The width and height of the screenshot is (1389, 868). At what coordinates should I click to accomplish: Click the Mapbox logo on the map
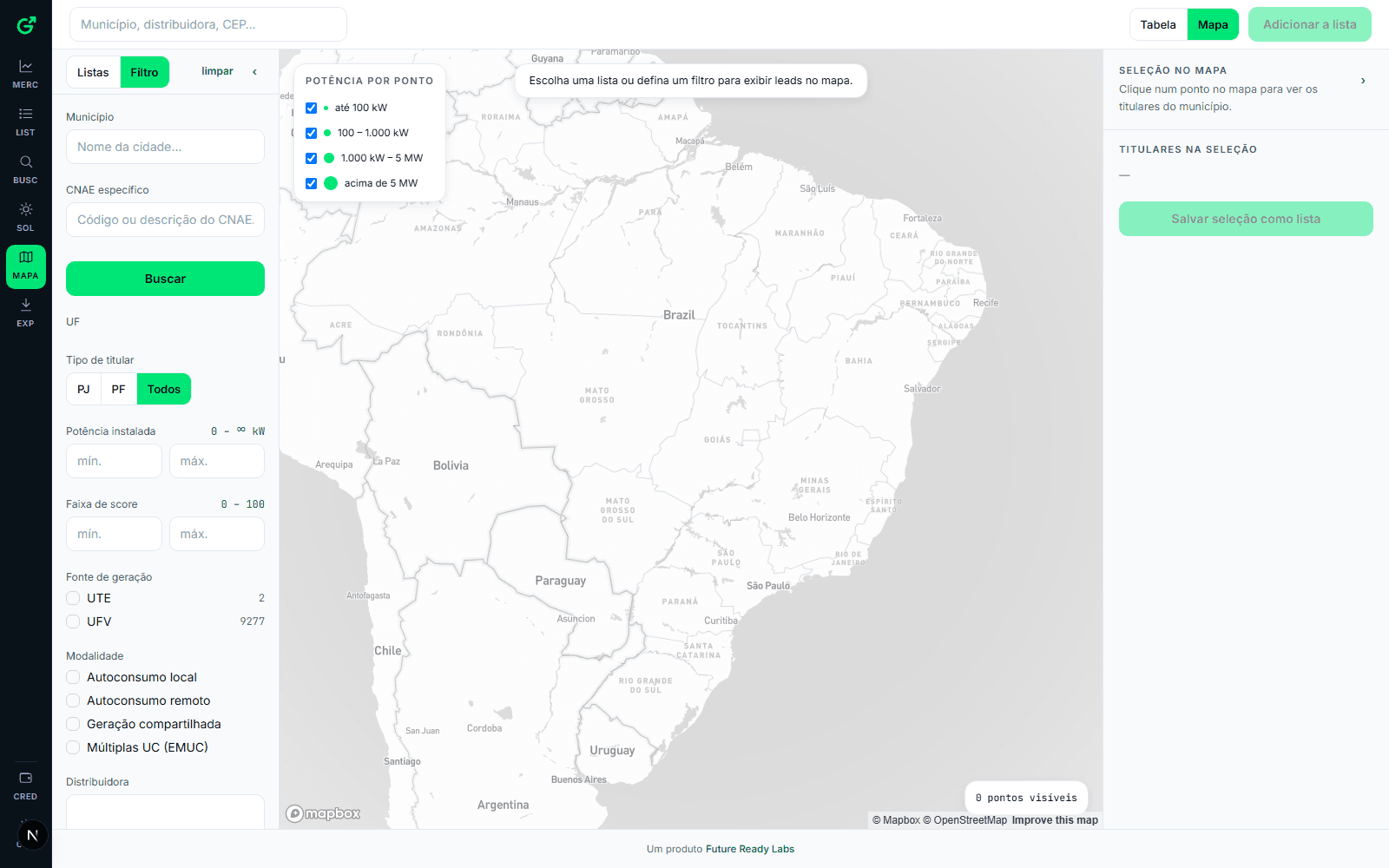pyautogui.click(x=323, y=813)
